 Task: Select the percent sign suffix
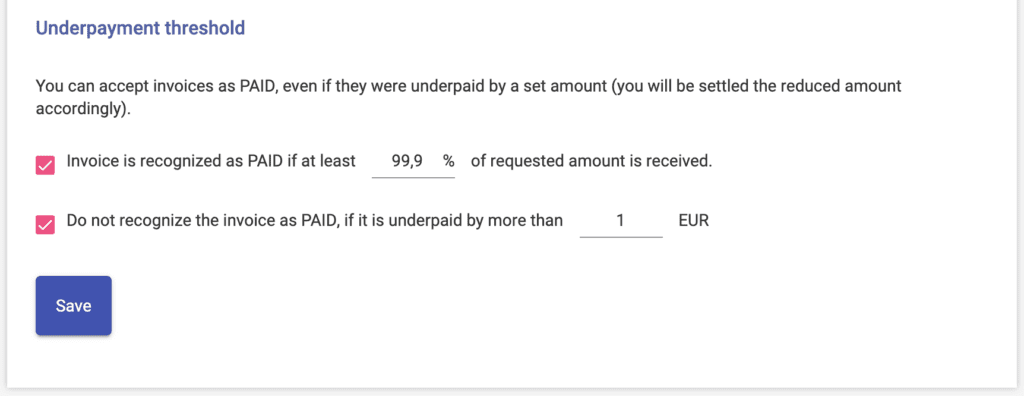(449, 161)
